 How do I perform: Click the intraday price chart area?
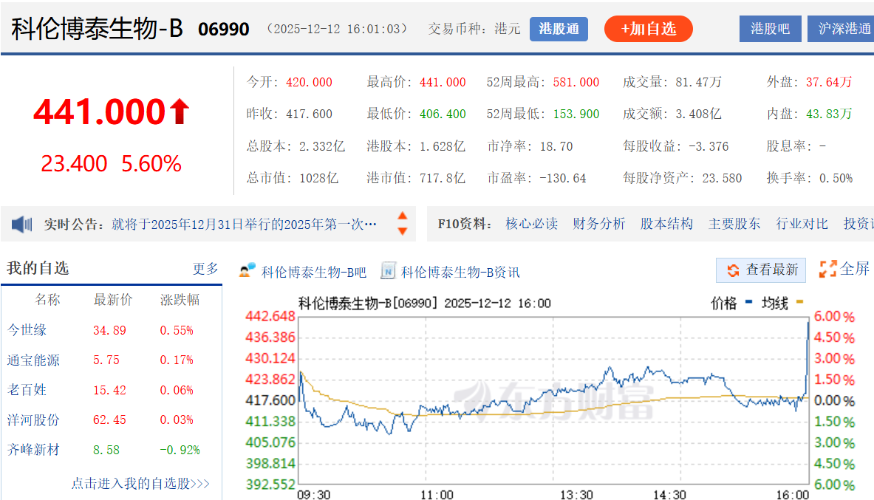(553, 400)
